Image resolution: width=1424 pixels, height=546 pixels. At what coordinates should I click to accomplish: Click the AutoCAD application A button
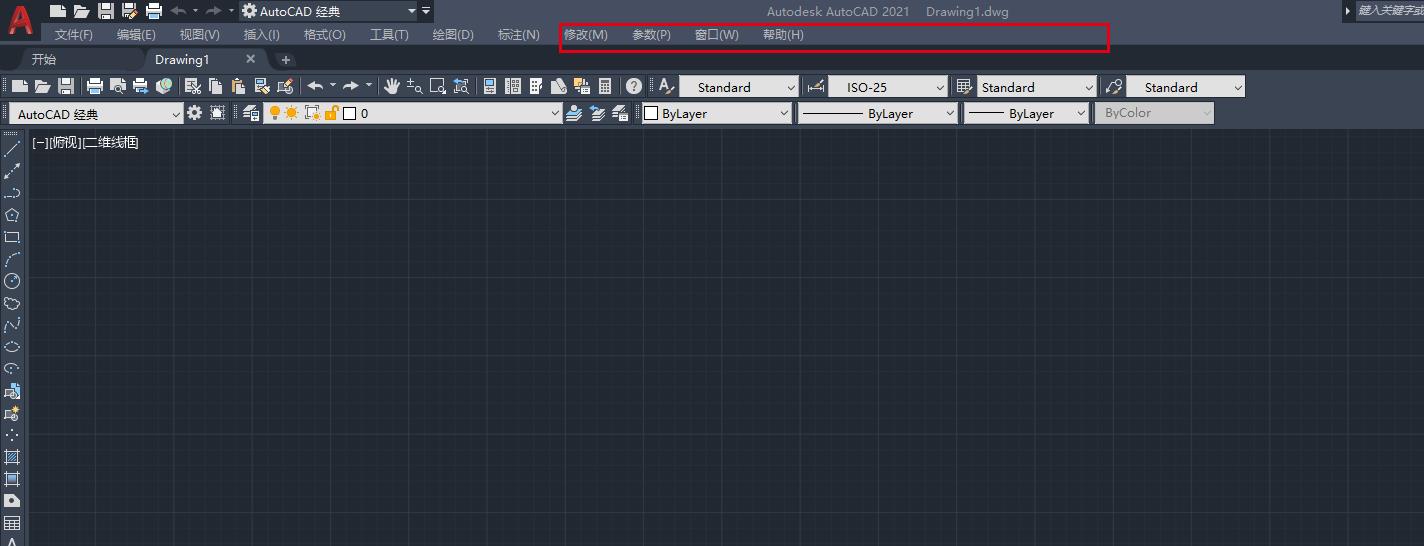pos(20,20)
